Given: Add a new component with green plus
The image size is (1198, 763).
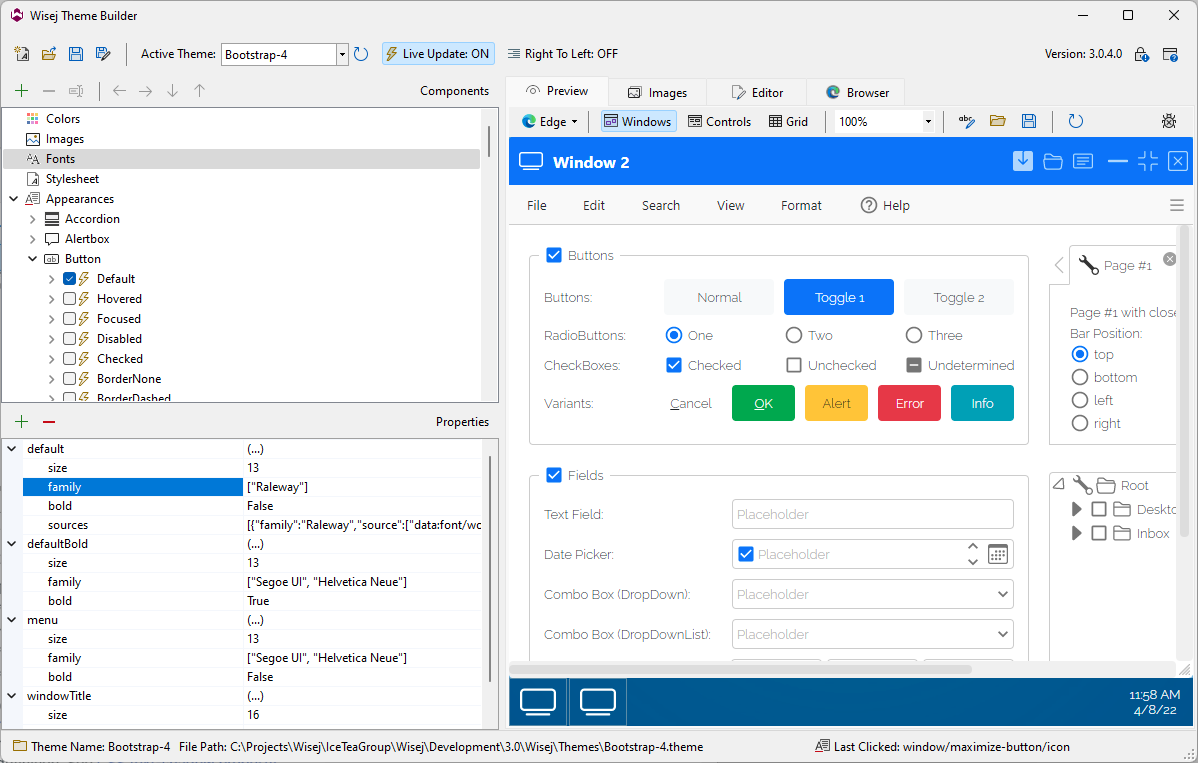Looking at the screenshot, I should (21, 91).
